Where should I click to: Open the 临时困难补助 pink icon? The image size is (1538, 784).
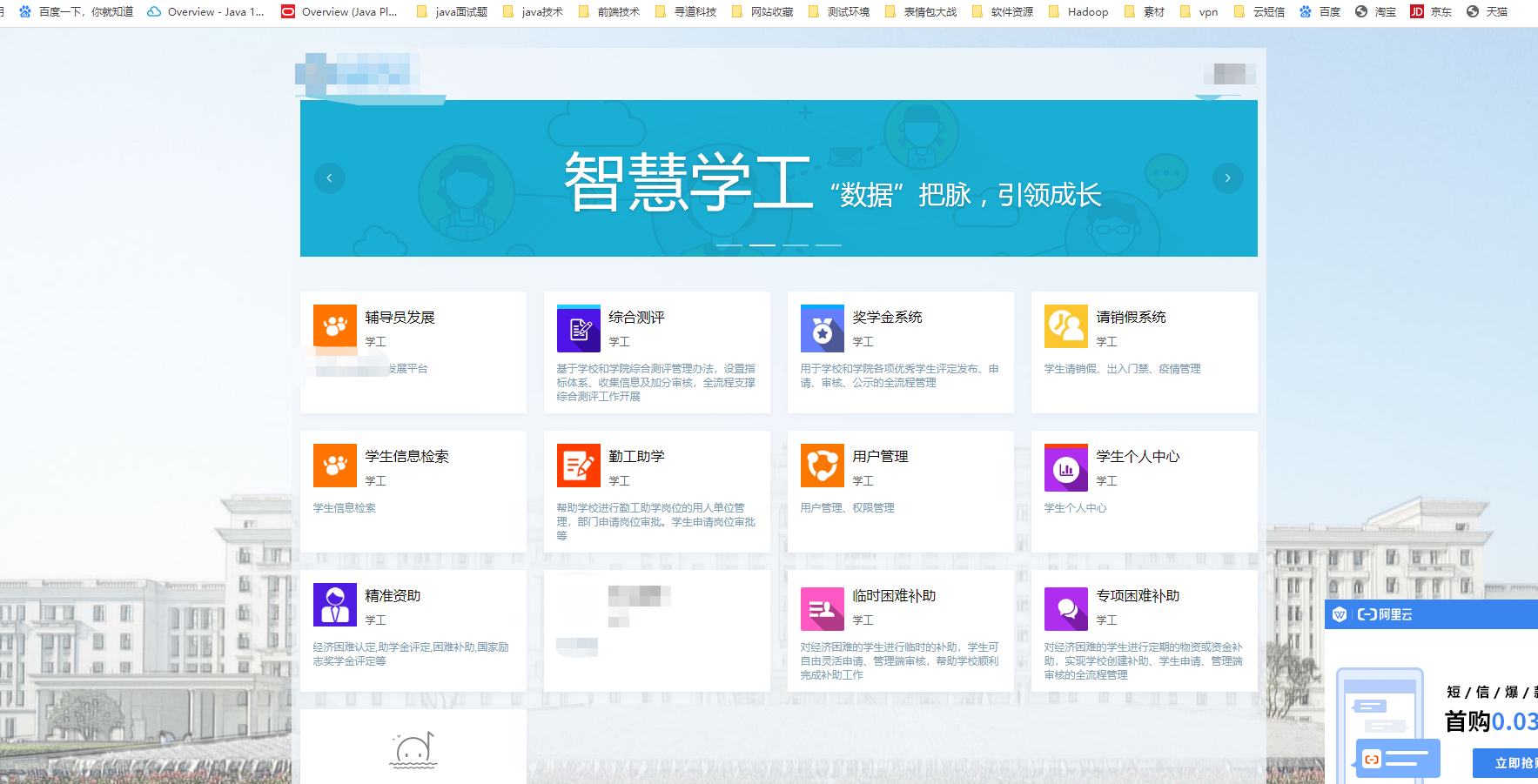click(x=823, y=607)
